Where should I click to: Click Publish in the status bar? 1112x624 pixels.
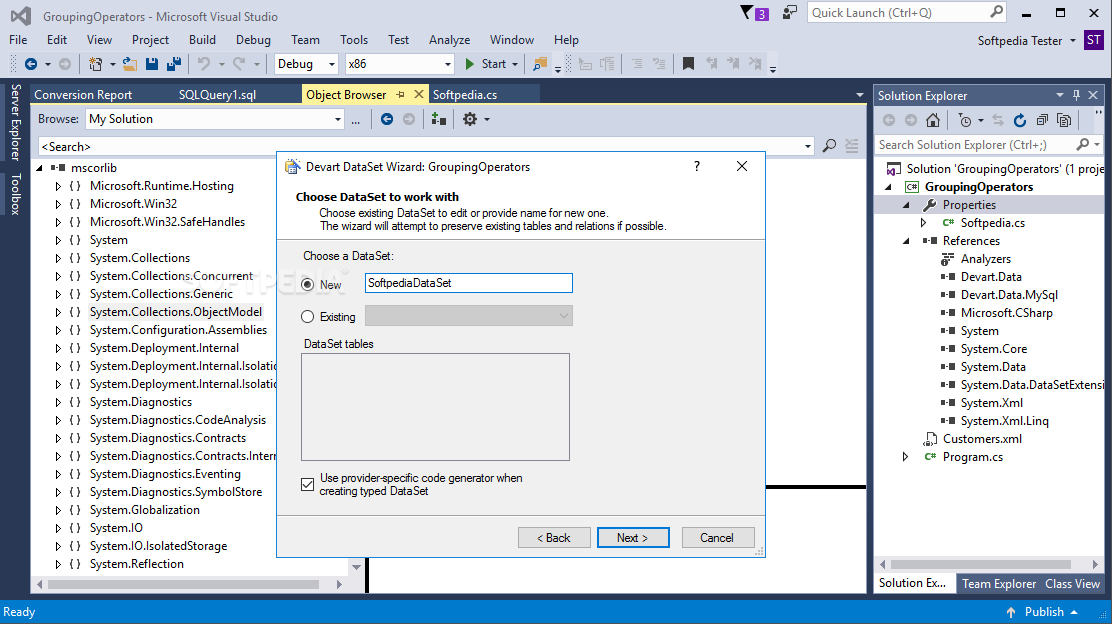1043,612
